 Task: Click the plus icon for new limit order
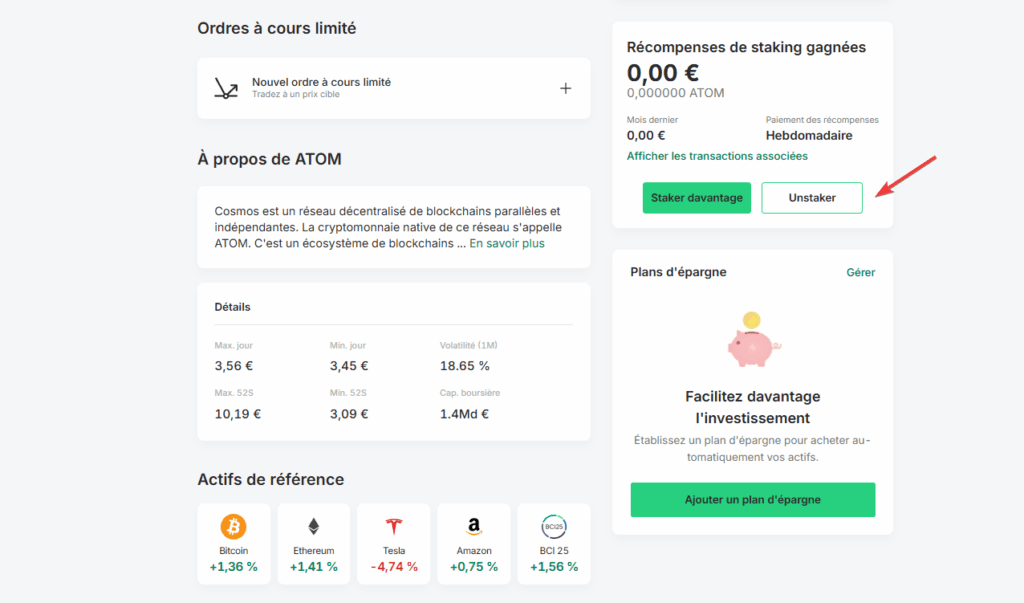coord(566,88)
